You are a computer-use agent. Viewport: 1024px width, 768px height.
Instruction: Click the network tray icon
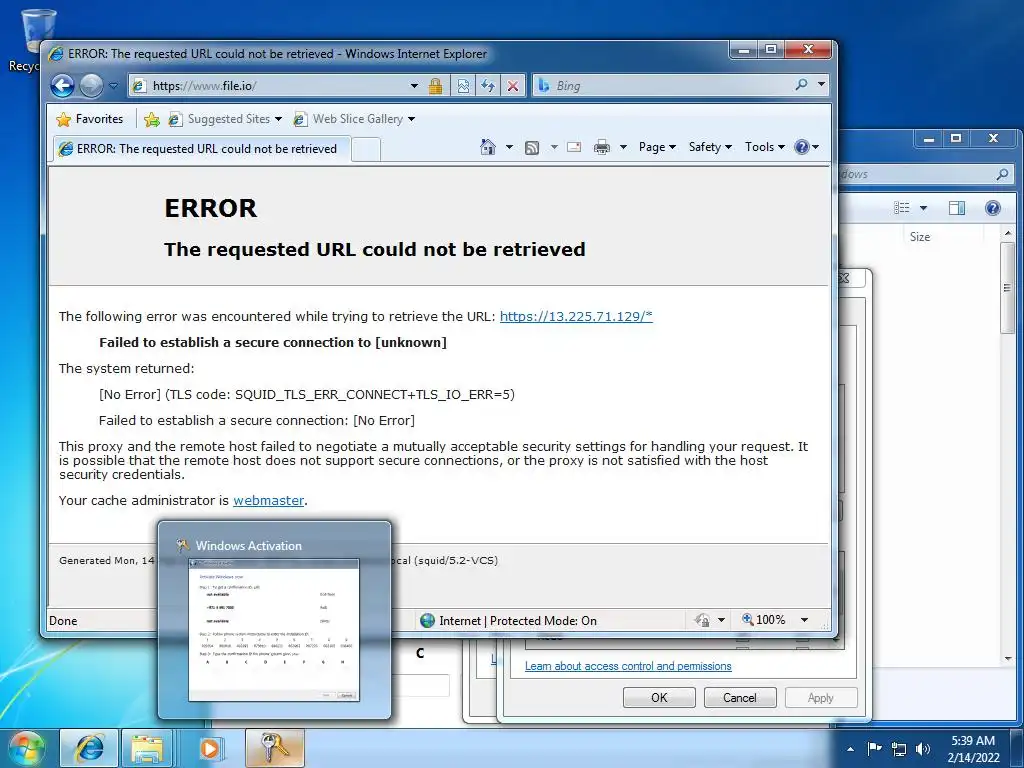[x=899, y=748]
